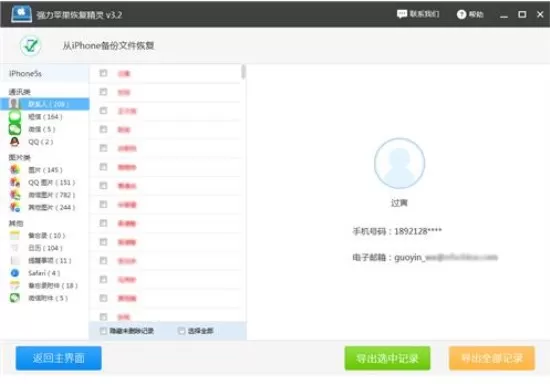550x384 pixels.
Task: Open the QQ (2) penguin category
Action: point(40,142)
